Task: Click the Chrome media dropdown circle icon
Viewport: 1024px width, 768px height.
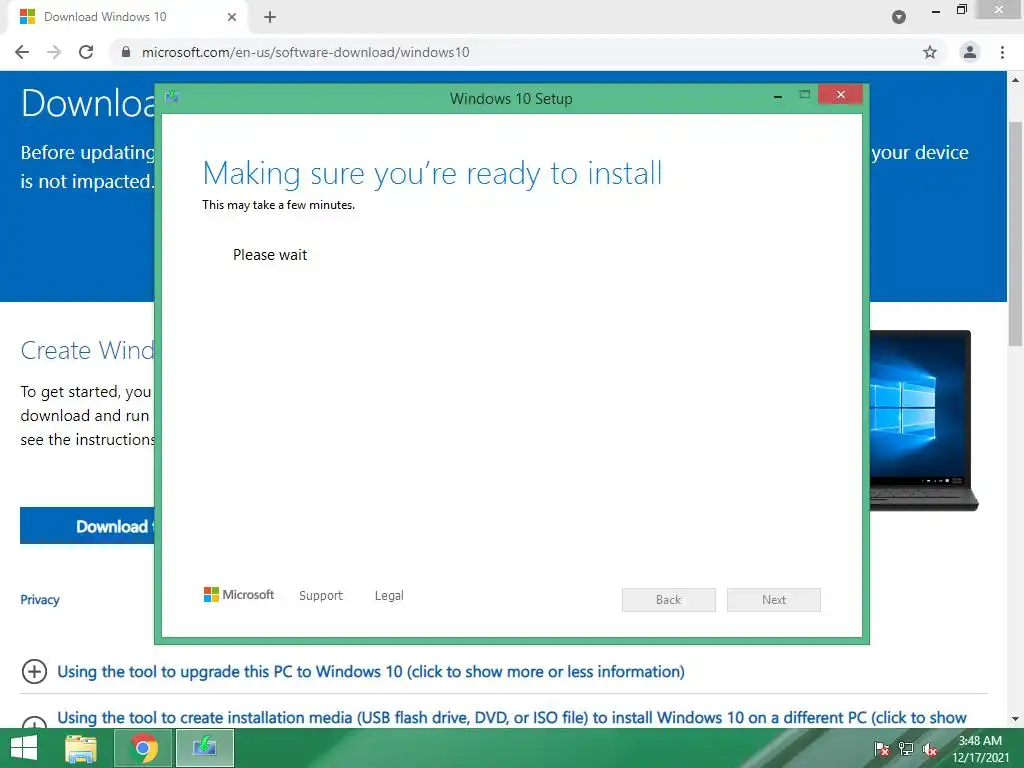Action: [x=899, y=17]
